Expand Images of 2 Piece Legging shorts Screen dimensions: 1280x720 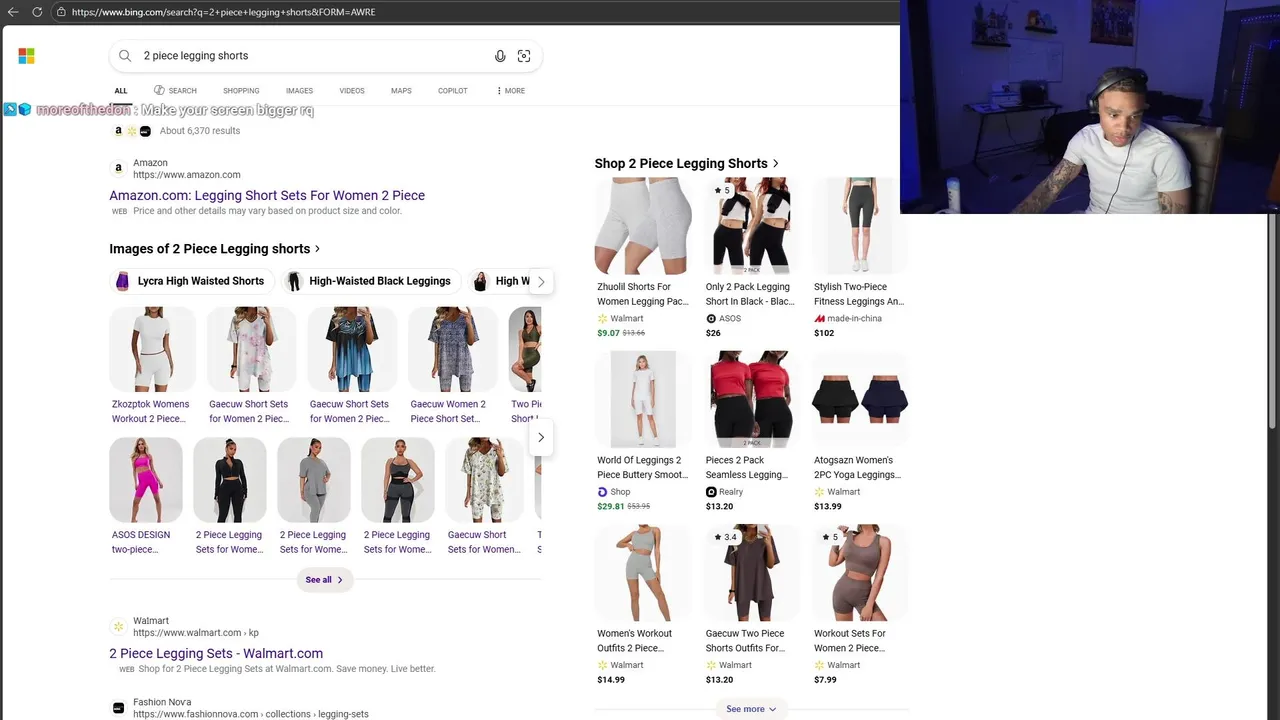(x=215, y=249)
